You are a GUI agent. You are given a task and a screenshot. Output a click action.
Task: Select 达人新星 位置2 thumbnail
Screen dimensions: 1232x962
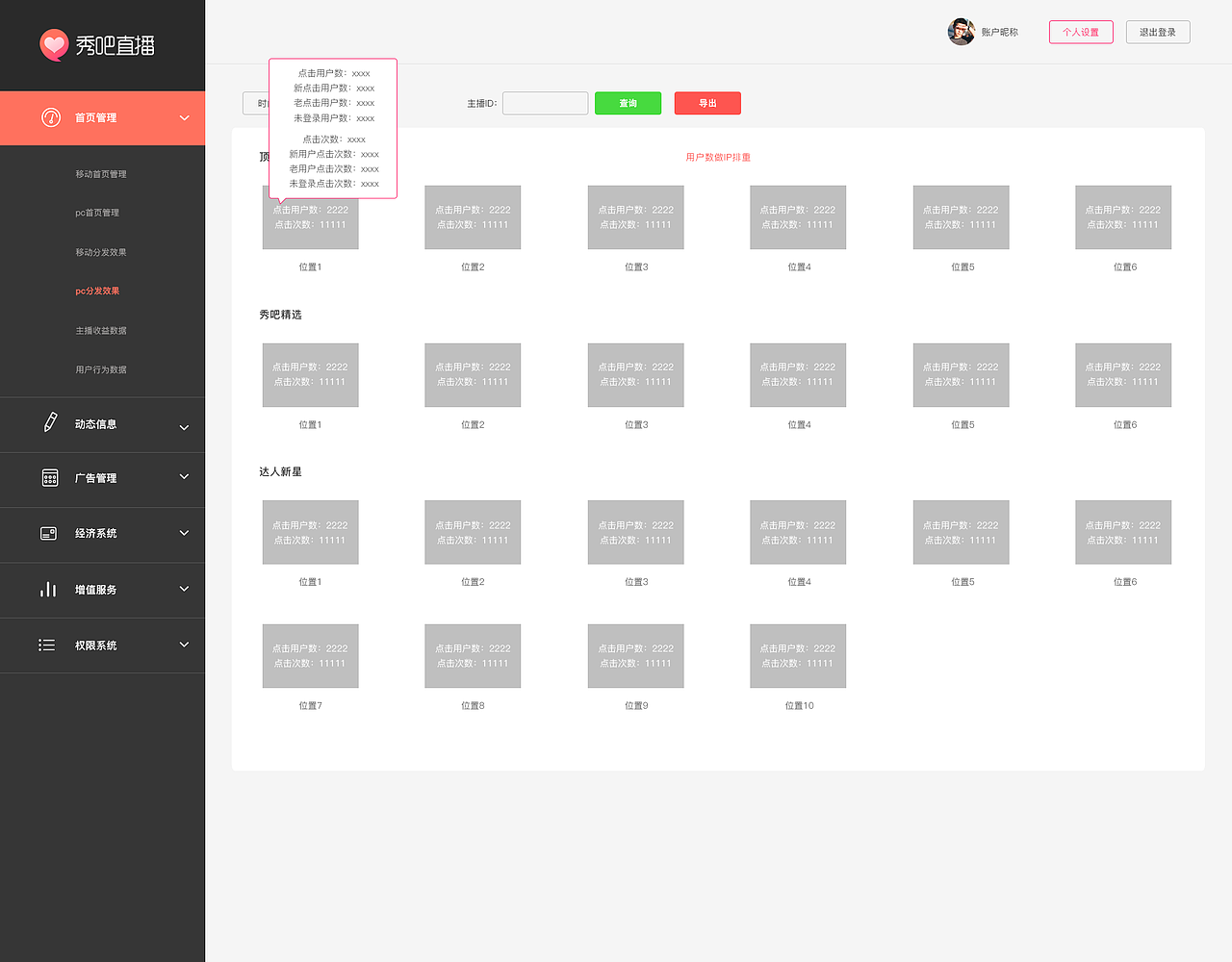tap(473, 532)
